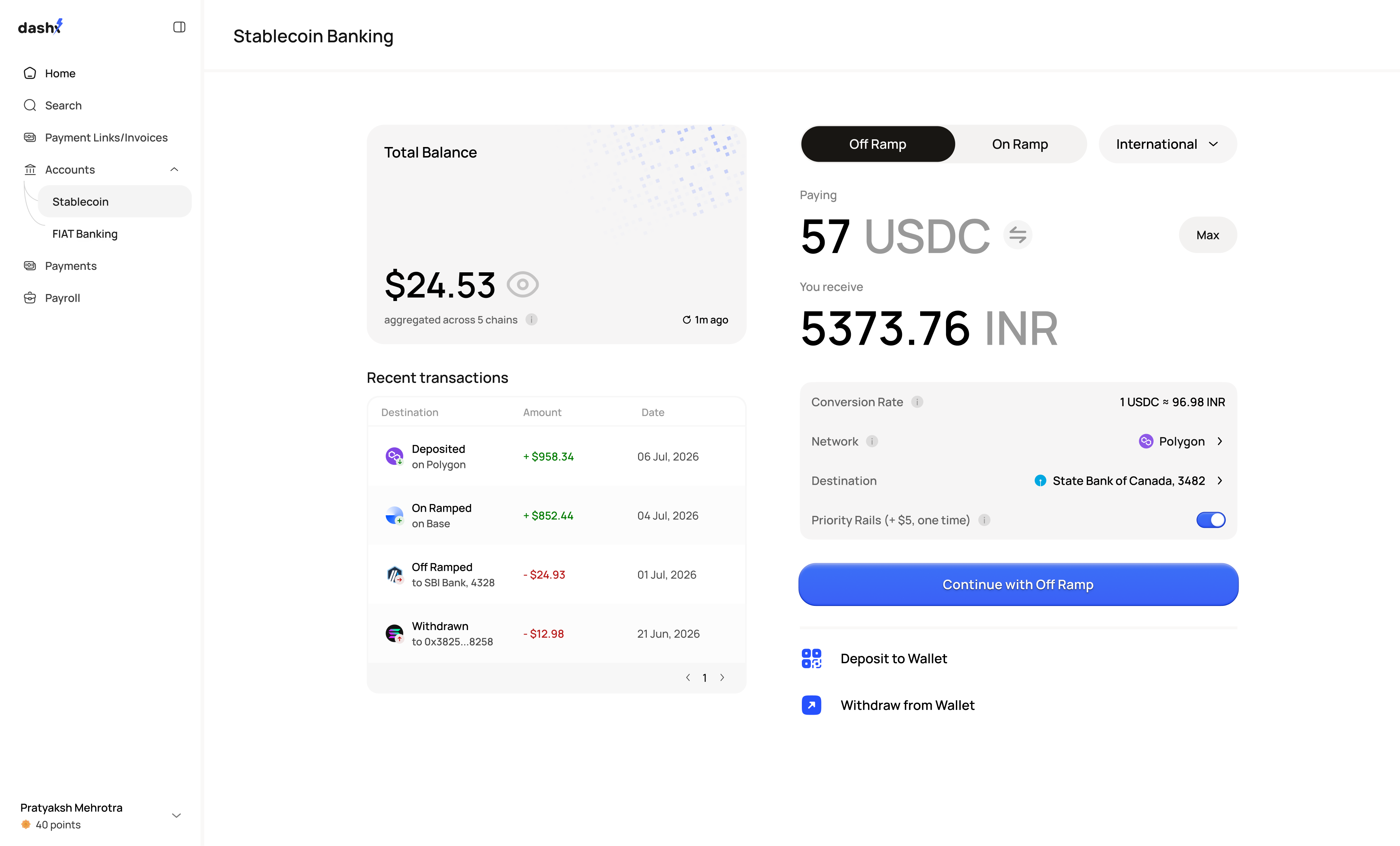Click the swap currency icon beside USDC

(1017, 235)
